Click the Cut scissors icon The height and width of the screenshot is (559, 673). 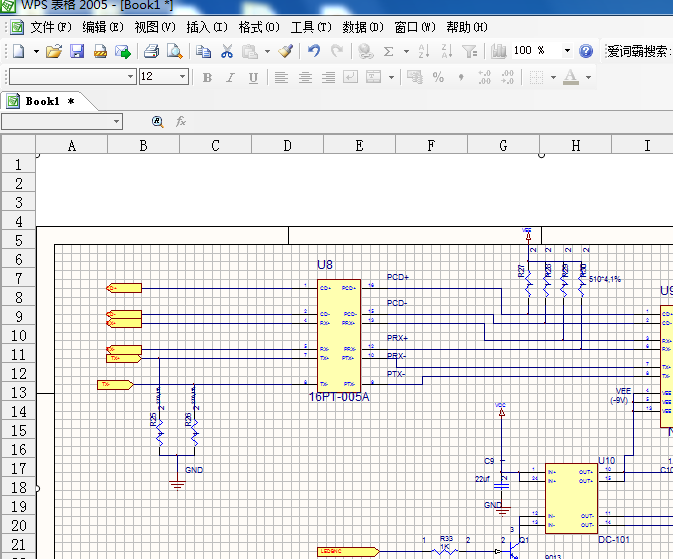[227, 51]
